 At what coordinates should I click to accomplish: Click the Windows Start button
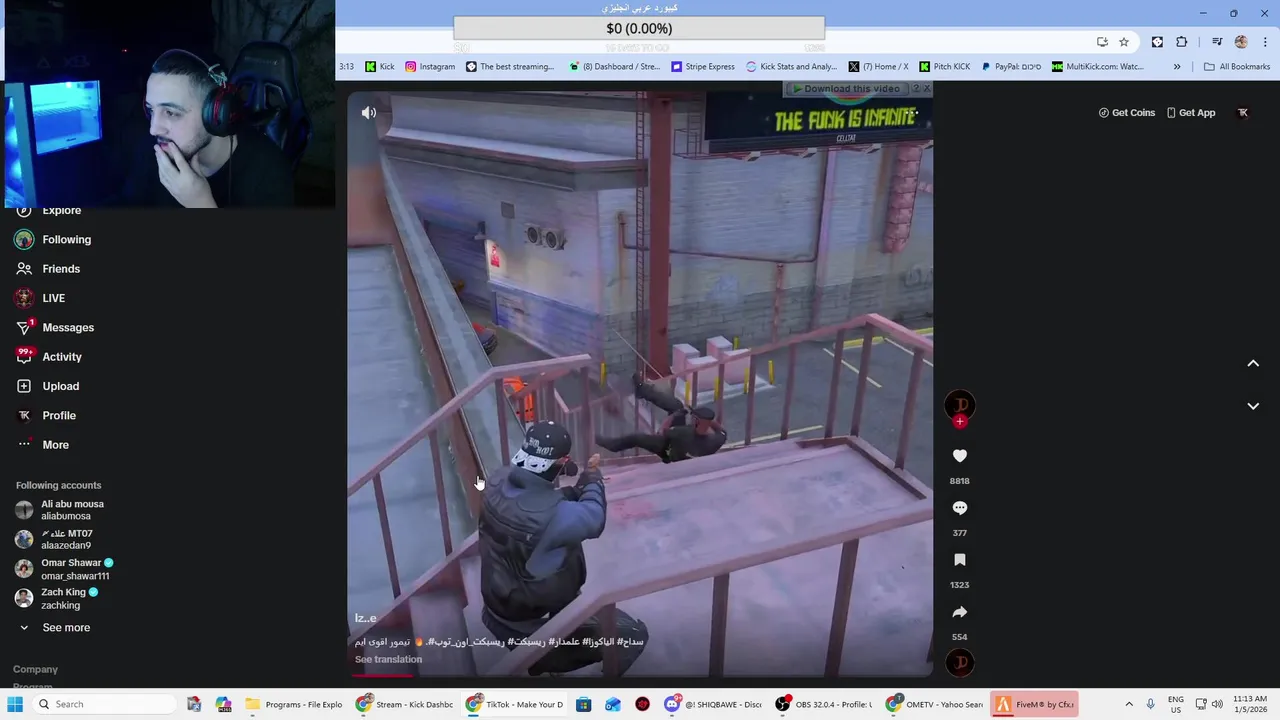pos(15,704)
